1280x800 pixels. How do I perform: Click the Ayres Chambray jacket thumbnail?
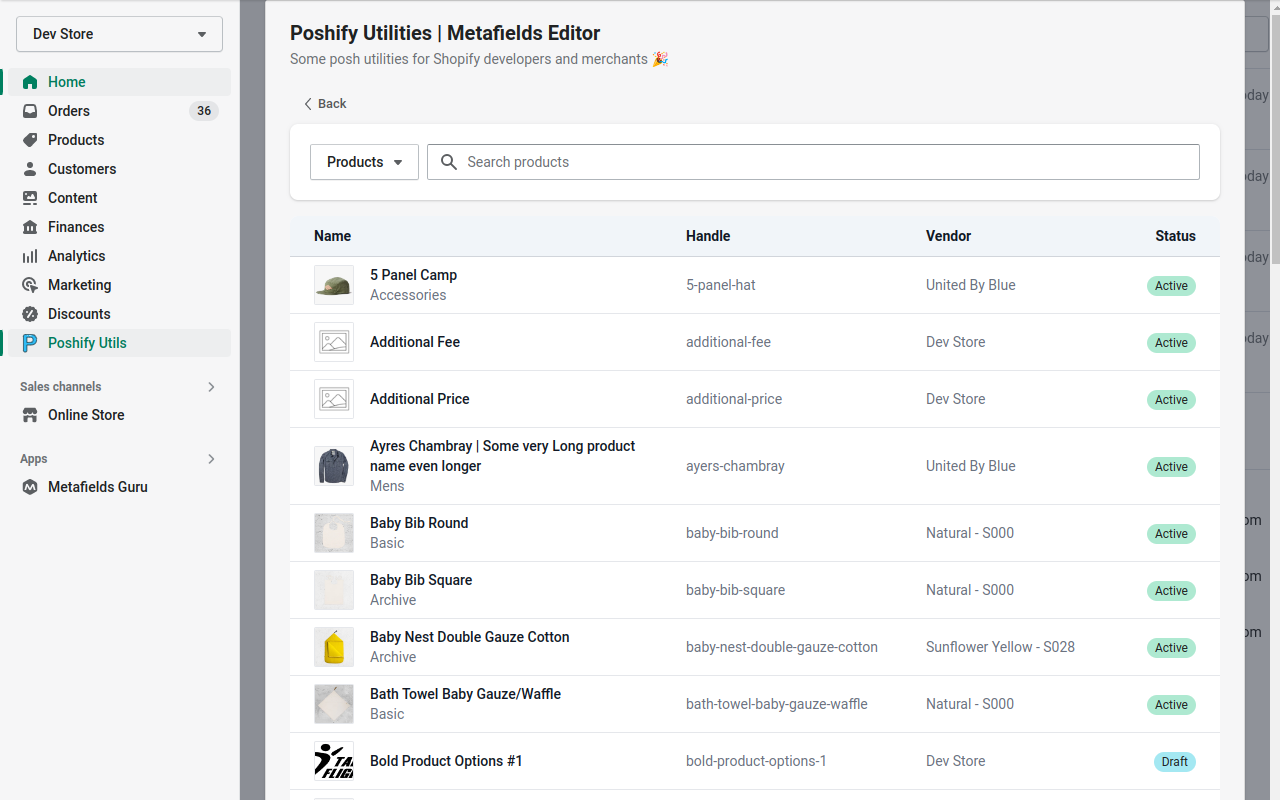(334, 466)
